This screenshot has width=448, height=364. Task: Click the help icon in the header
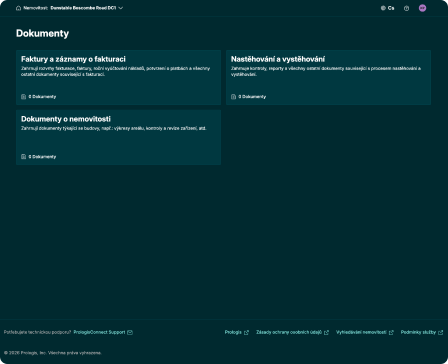coord(406,8)
